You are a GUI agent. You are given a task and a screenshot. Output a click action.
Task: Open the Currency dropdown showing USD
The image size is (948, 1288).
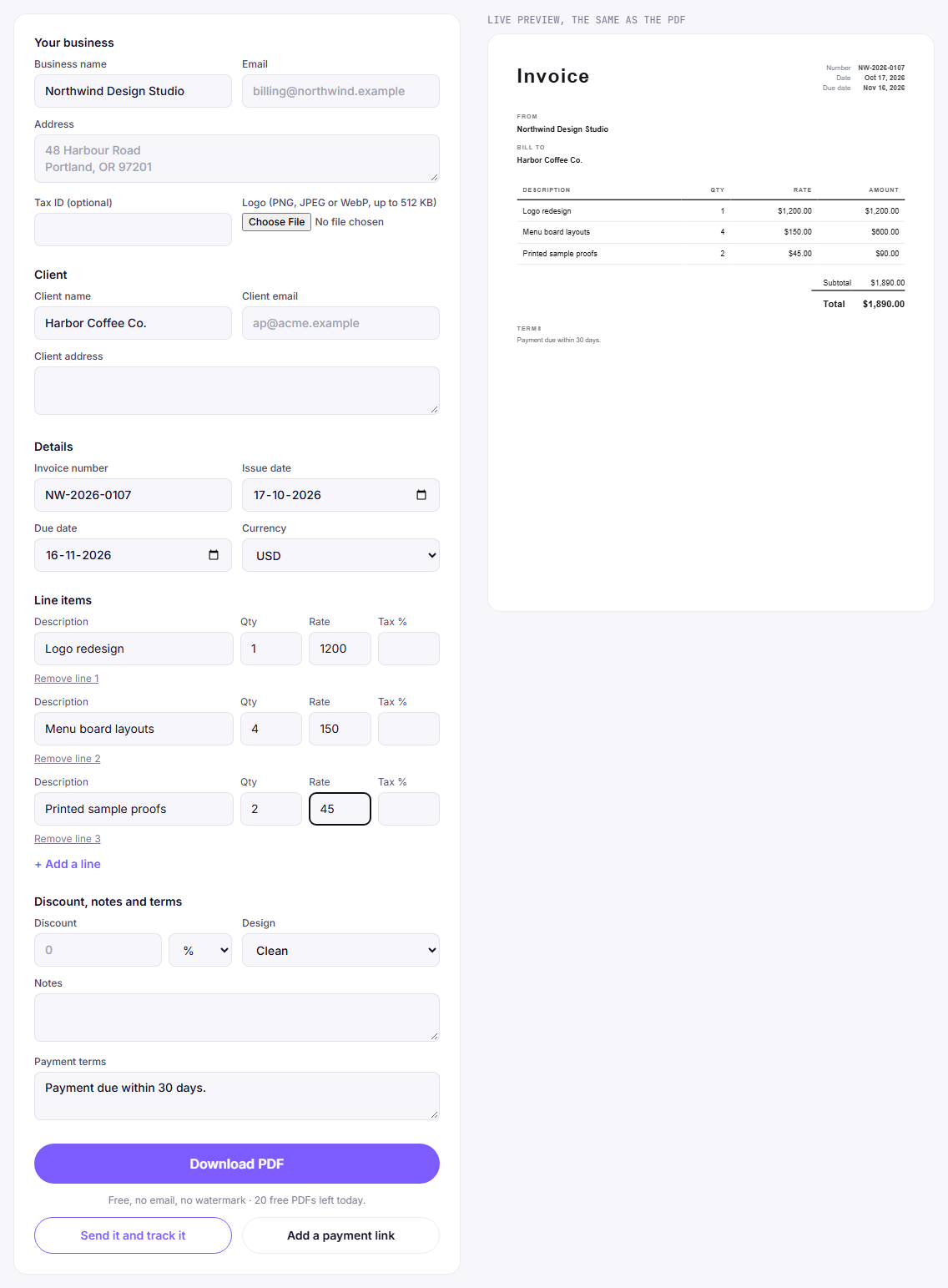[x=340, y=555]
